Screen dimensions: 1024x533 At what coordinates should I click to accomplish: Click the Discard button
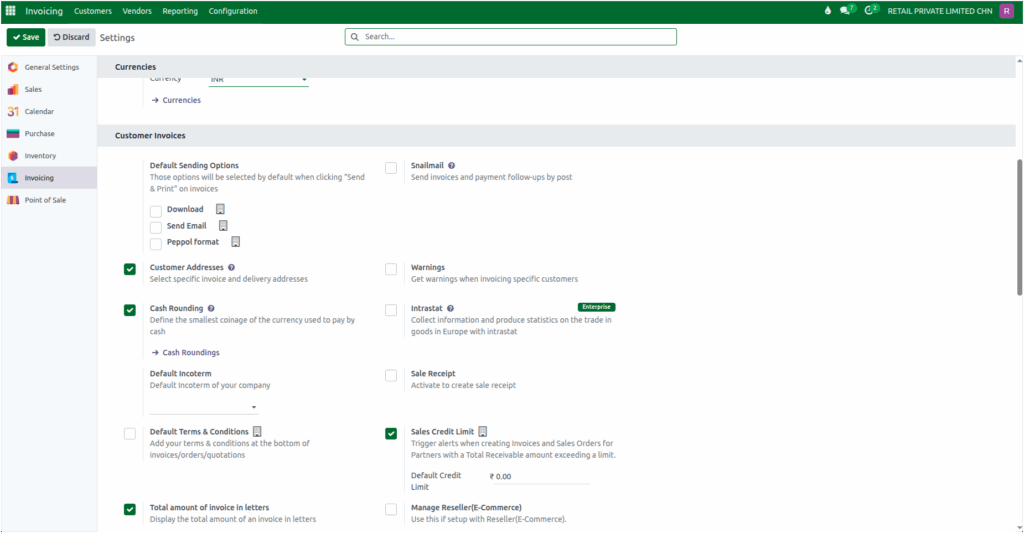click(x=72, y=37)
